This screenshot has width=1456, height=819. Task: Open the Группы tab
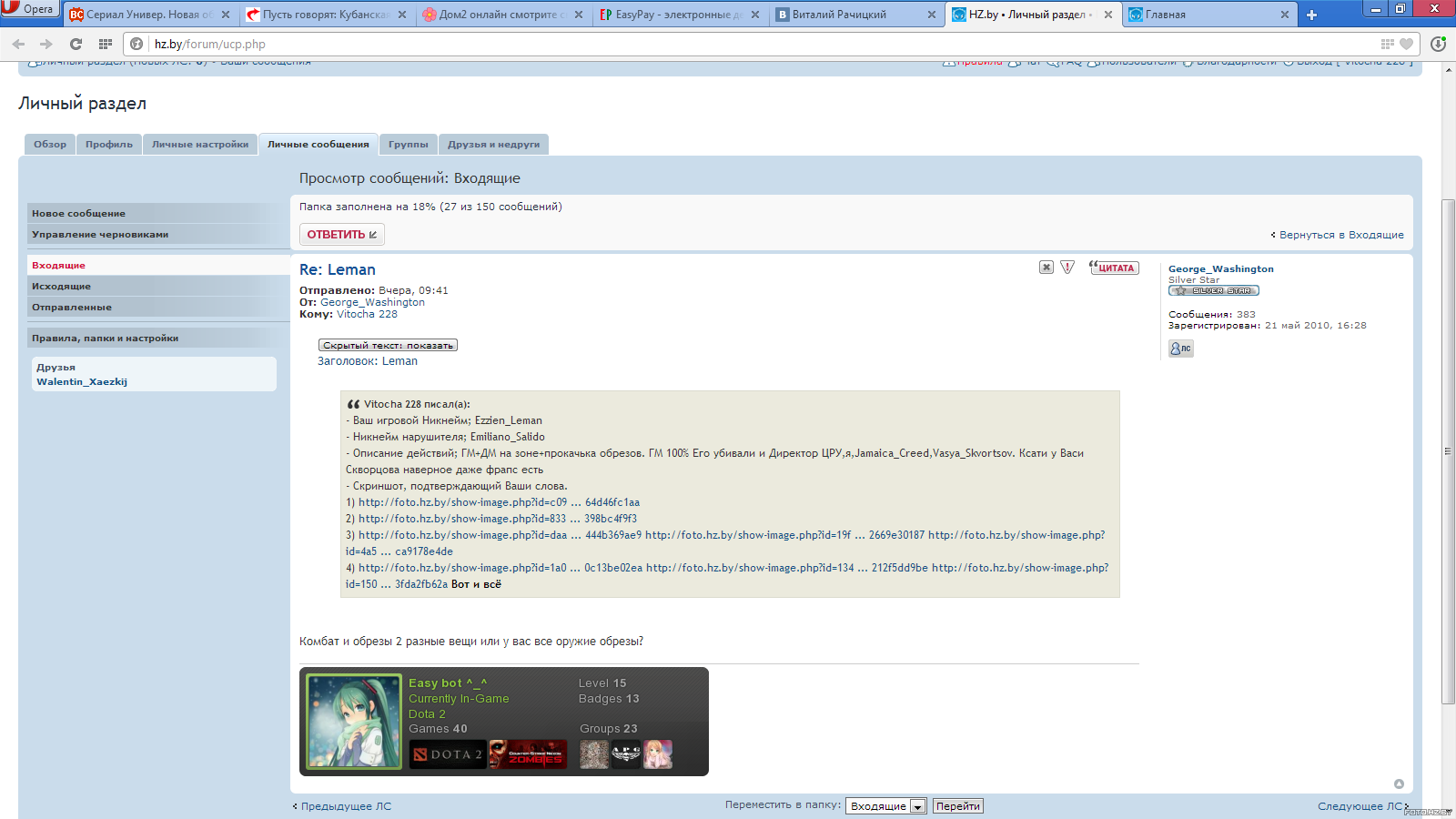(409, 145)
